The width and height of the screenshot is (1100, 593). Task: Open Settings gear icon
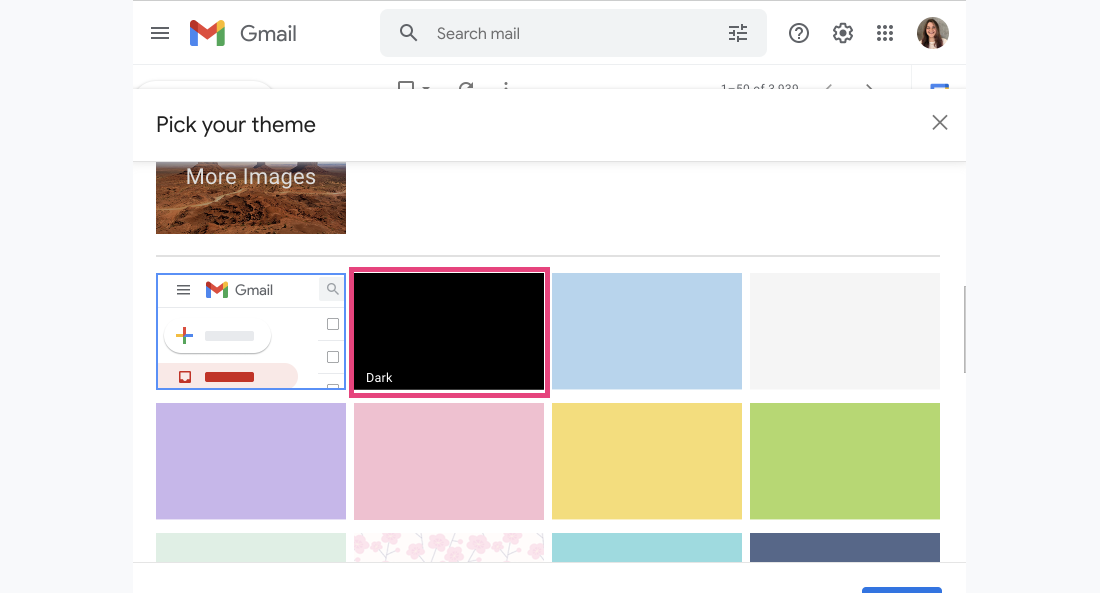(x=843, y=33)
